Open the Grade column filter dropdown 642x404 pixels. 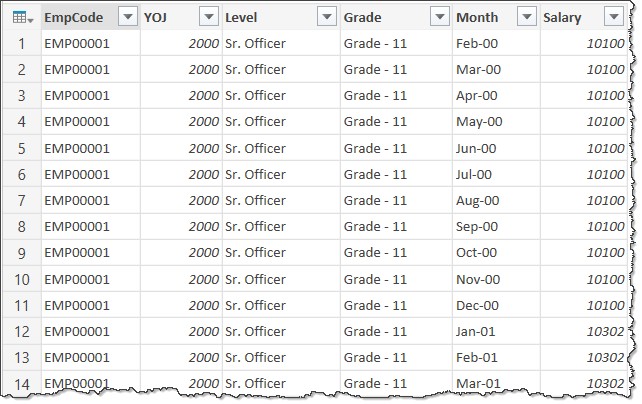click(438, 18)
